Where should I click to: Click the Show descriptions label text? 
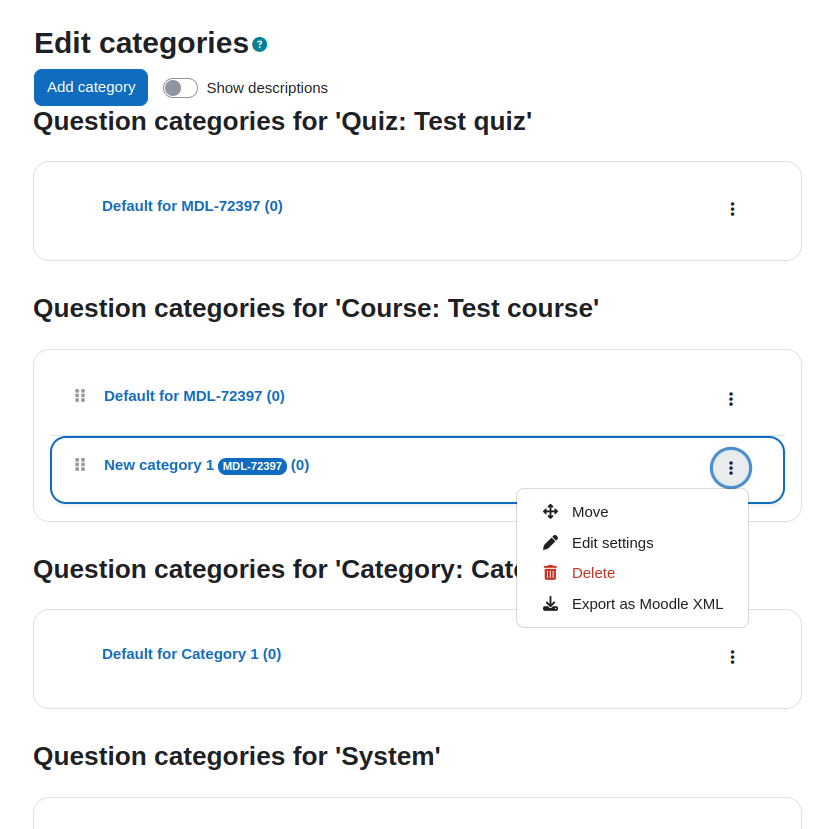point(267,88)
